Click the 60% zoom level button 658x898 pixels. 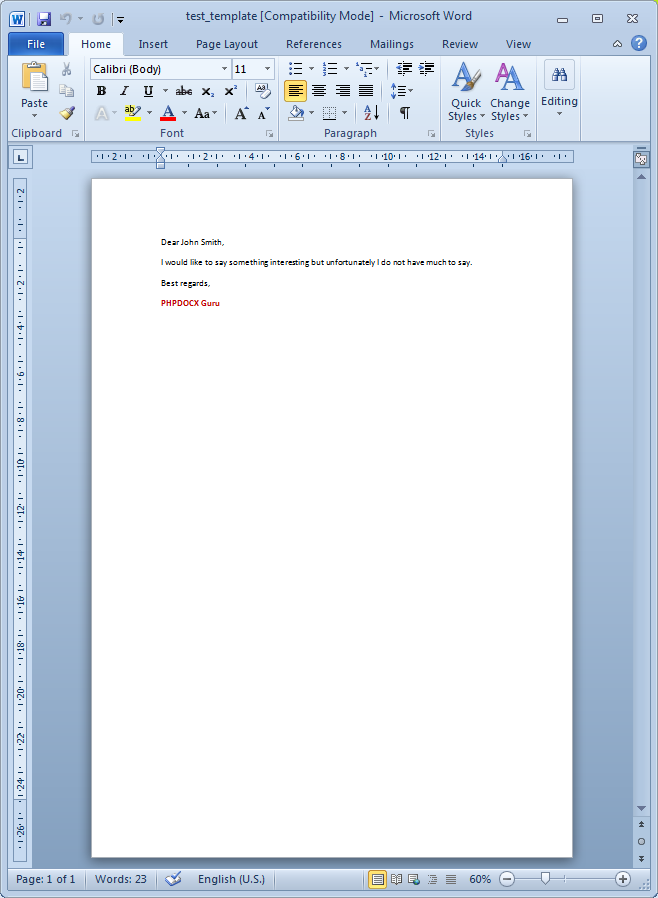coord(480,879)
